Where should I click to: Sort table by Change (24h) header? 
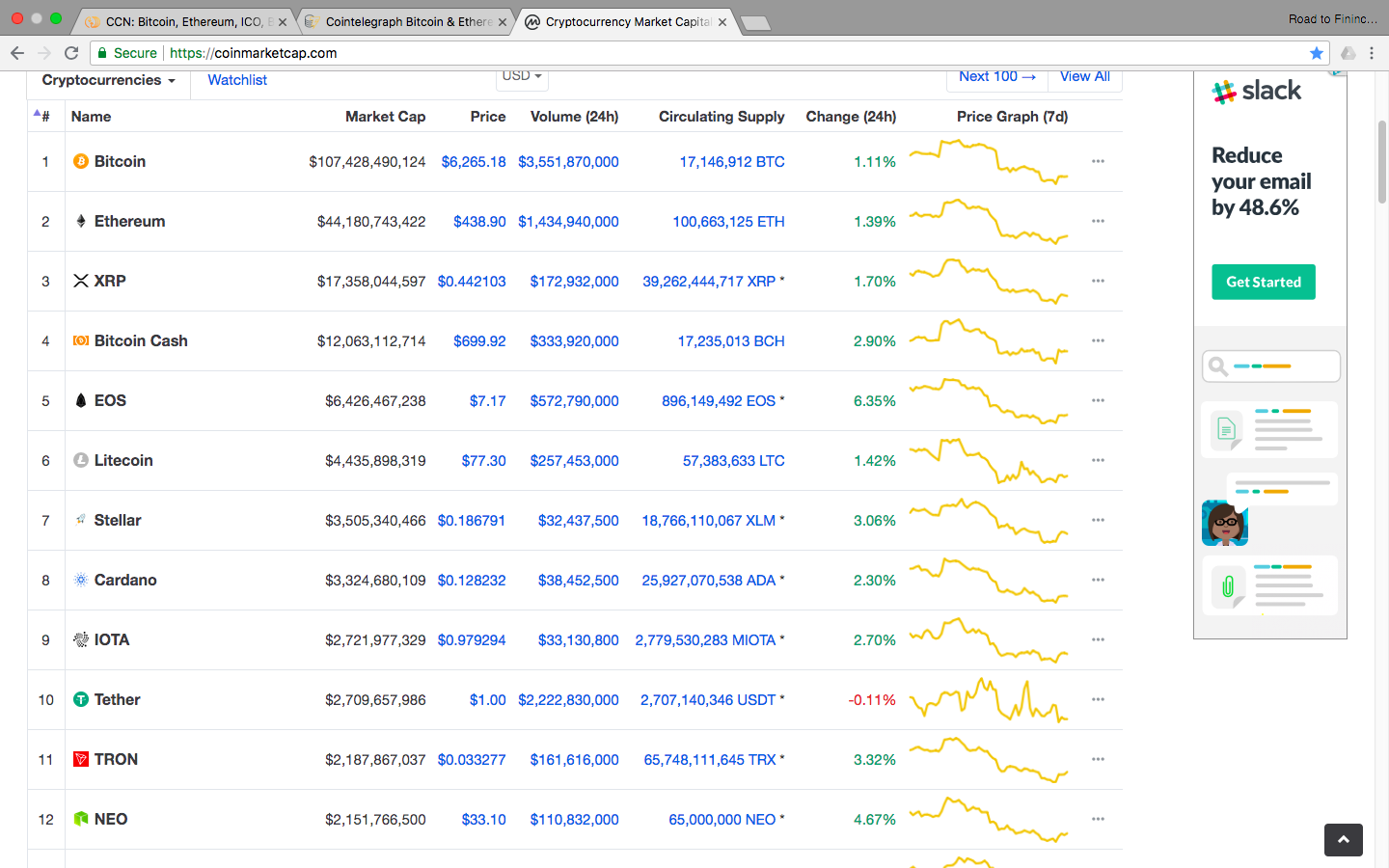point(851,117)
